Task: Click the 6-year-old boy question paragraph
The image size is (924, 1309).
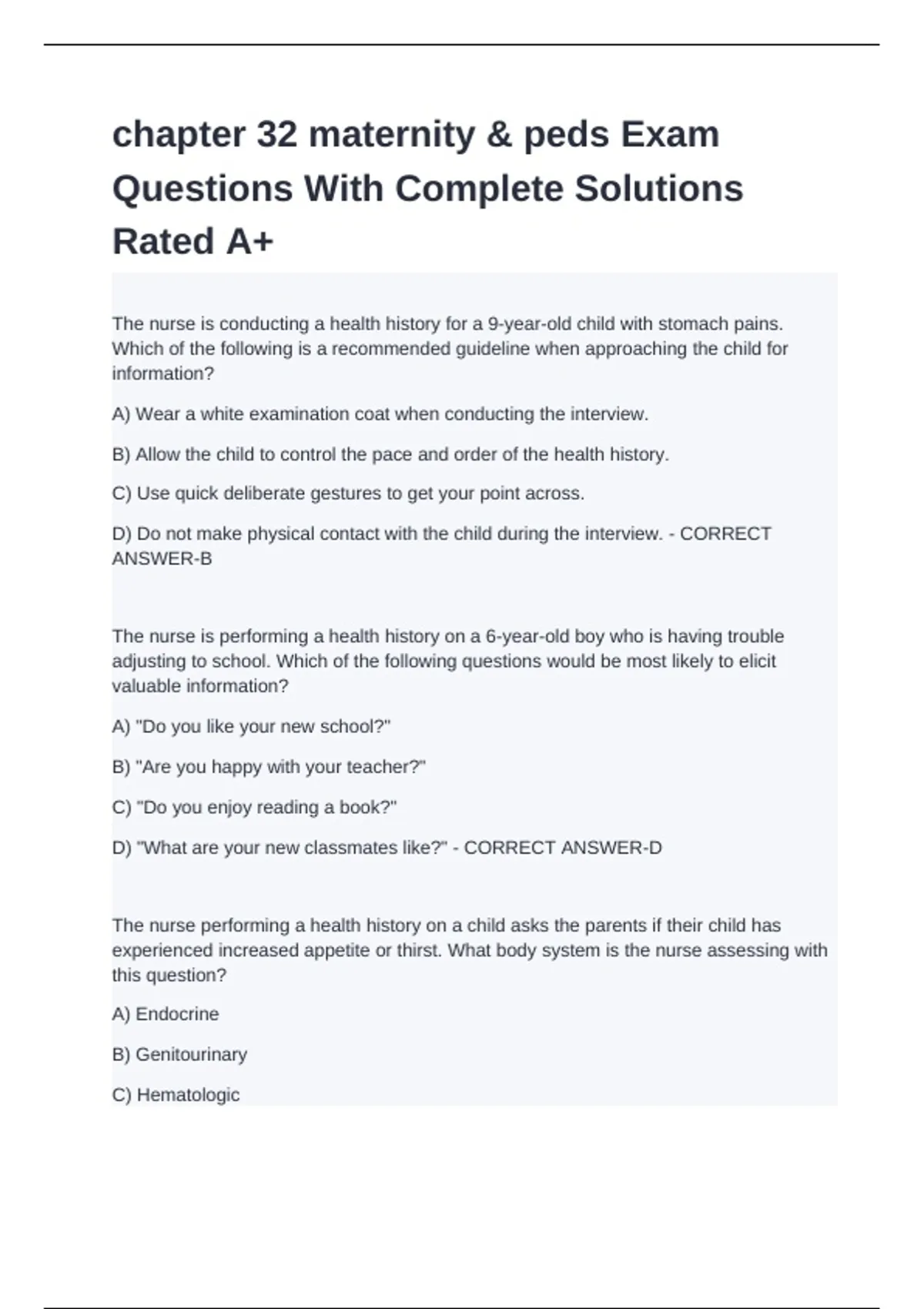Action: click(x=448, y=661)
